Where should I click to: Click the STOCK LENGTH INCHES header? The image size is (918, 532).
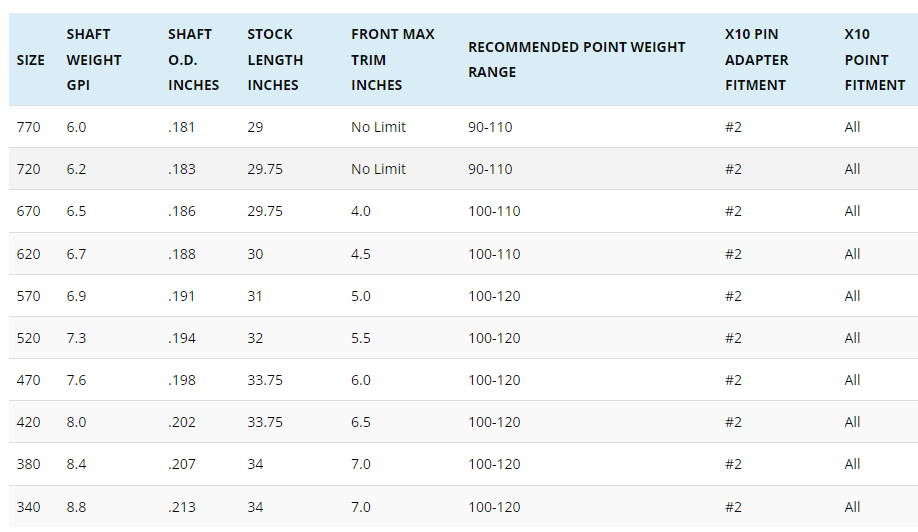coord(275,60)
